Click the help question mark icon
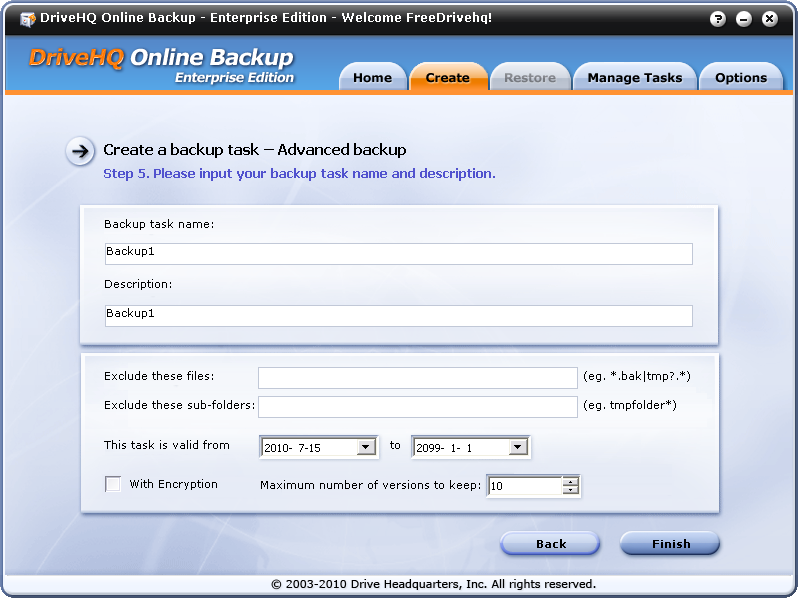 (718, 19)
